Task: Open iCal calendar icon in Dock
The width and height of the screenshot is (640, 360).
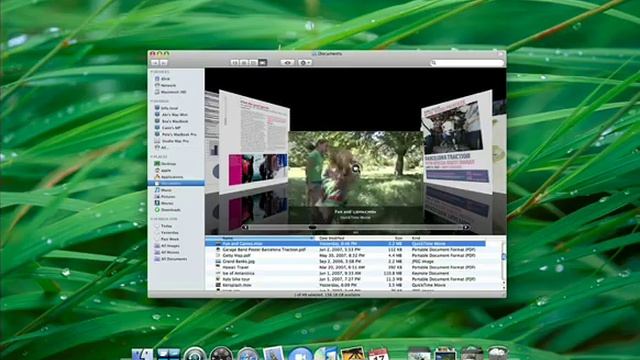Action: point(378,354)
